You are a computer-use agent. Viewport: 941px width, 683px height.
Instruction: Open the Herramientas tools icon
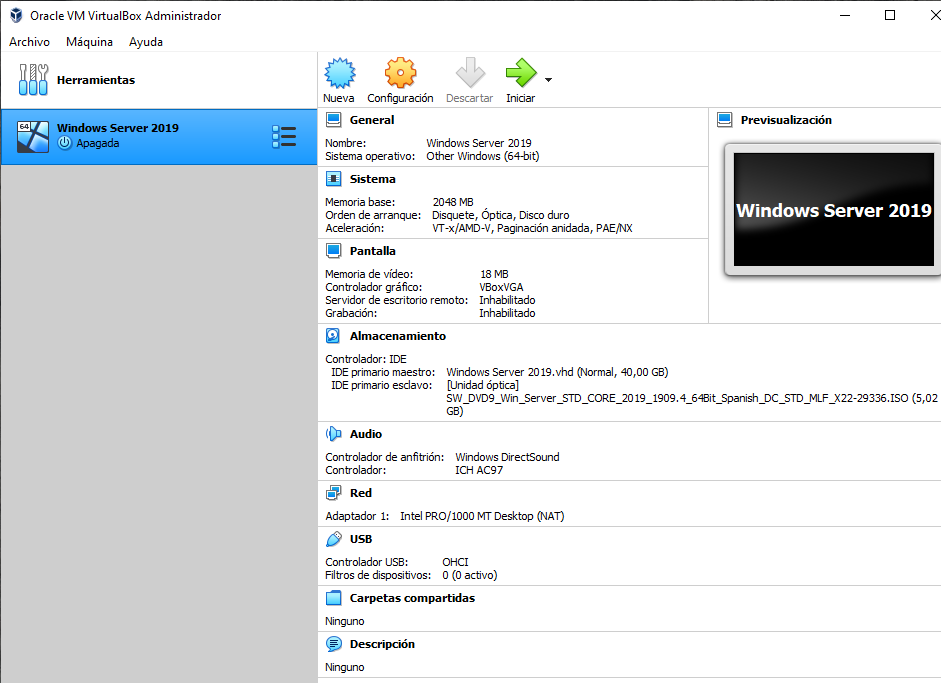(33, 80)
